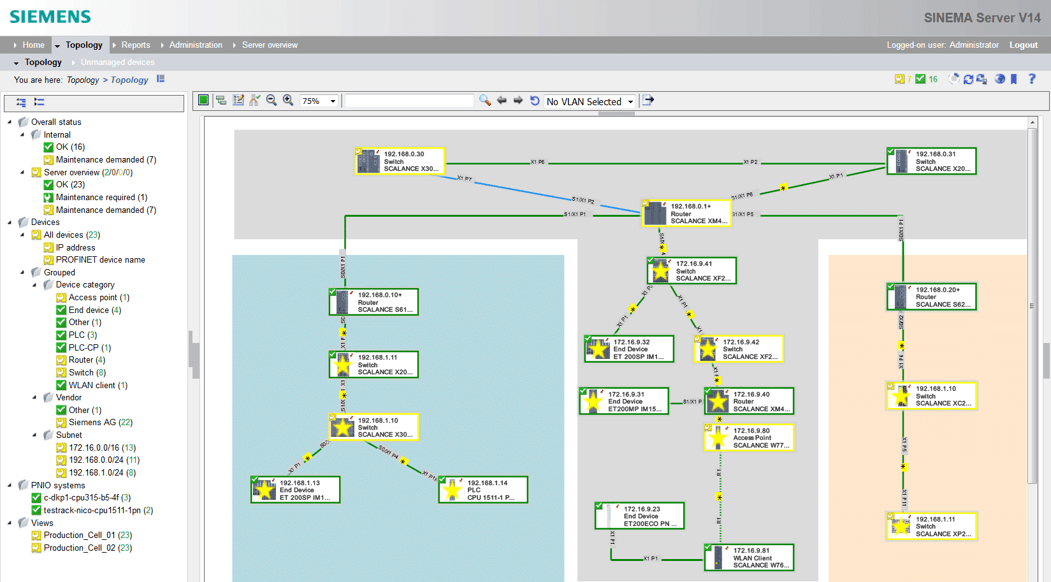Image resolution: width=1051 pixels, height=582 pixels.
Task: Open the No VLAN Selected dropdown
Action: tap(589, 101)
